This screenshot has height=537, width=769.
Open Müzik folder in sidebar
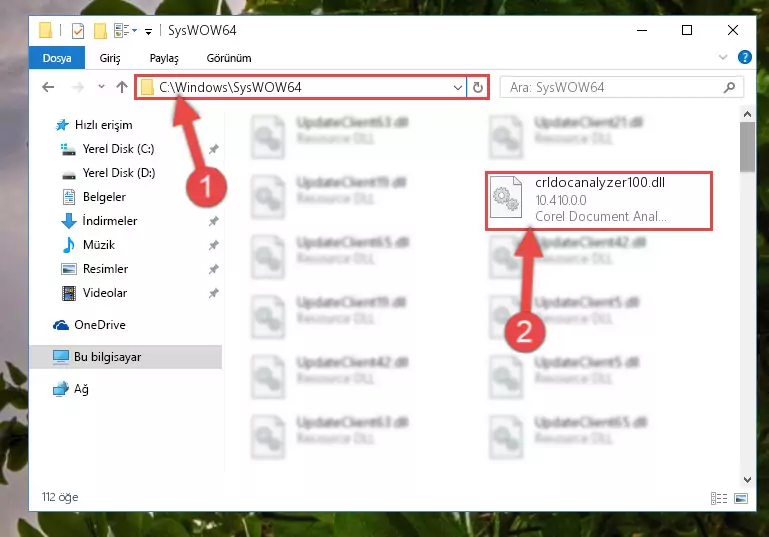[88, 245]
